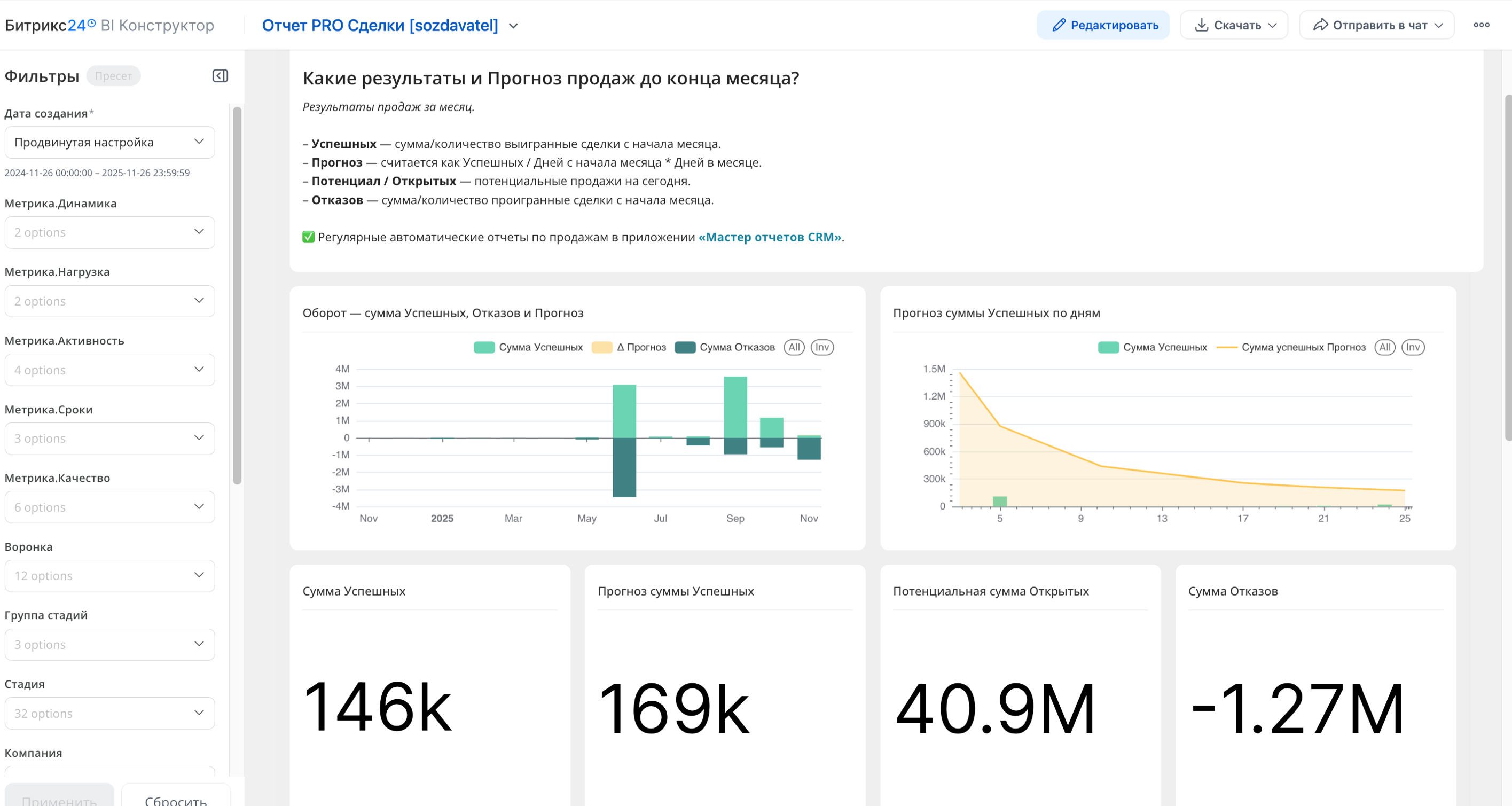Click the pencil Edit (Редактировать) button
Image resolution: width=1512 pixels, height=806 pixels.
click(x=1103, y=25)
